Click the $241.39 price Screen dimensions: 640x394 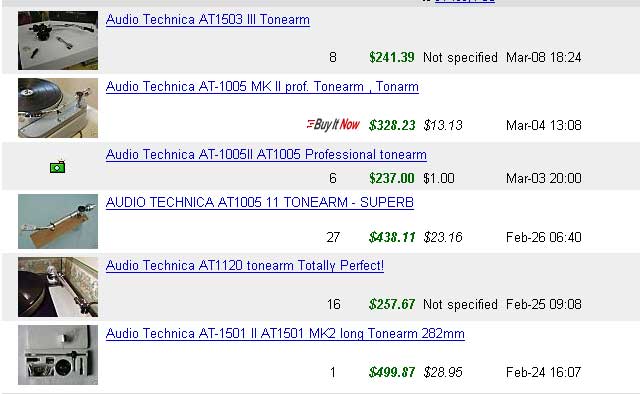click(391, 57)
